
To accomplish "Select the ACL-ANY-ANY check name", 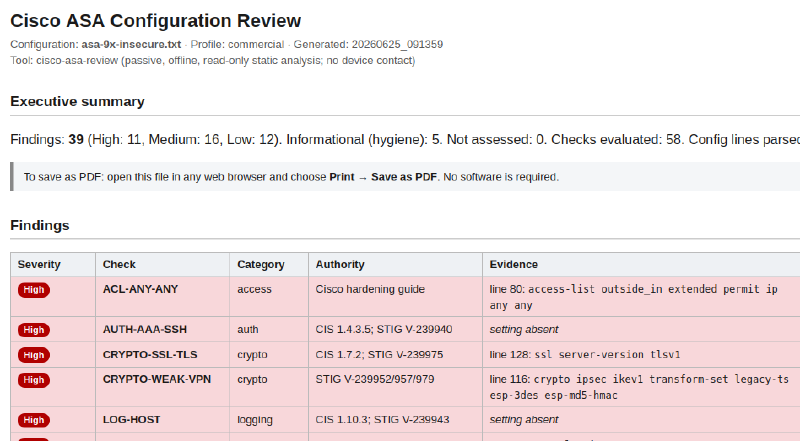I will point(140,289).
